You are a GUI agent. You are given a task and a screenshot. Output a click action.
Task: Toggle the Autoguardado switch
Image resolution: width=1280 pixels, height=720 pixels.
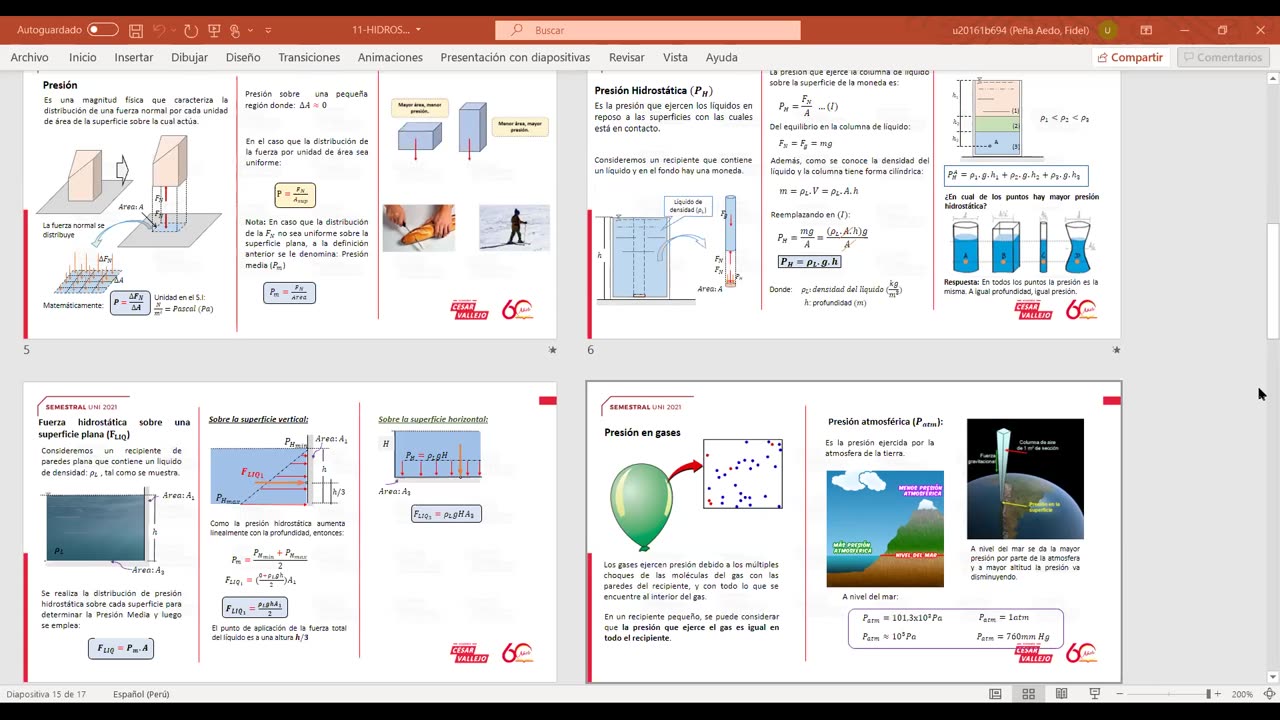[103, 30]
